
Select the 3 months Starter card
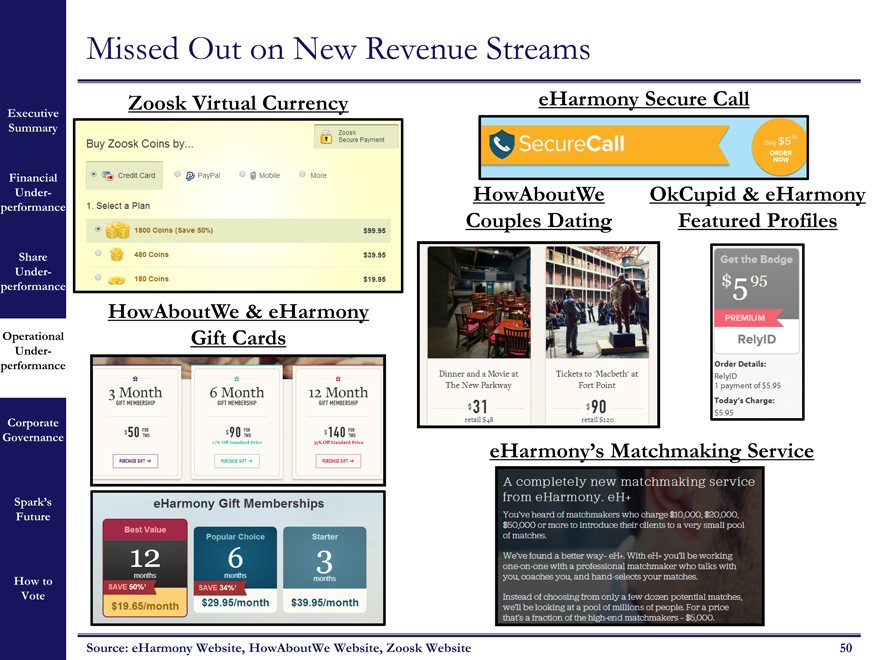coord(324,570)
